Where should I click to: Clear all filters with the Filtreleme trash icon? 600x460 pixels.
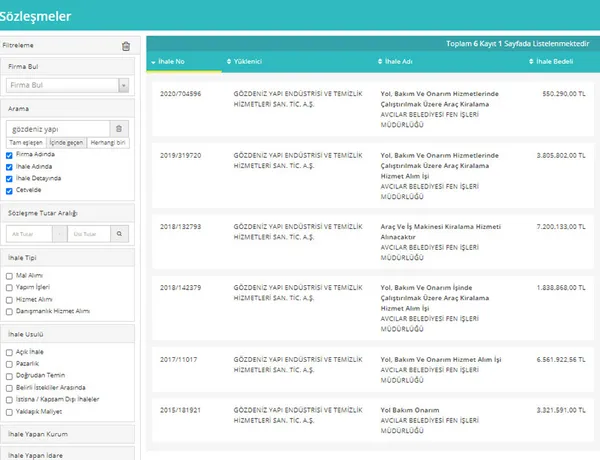point(126,46)
